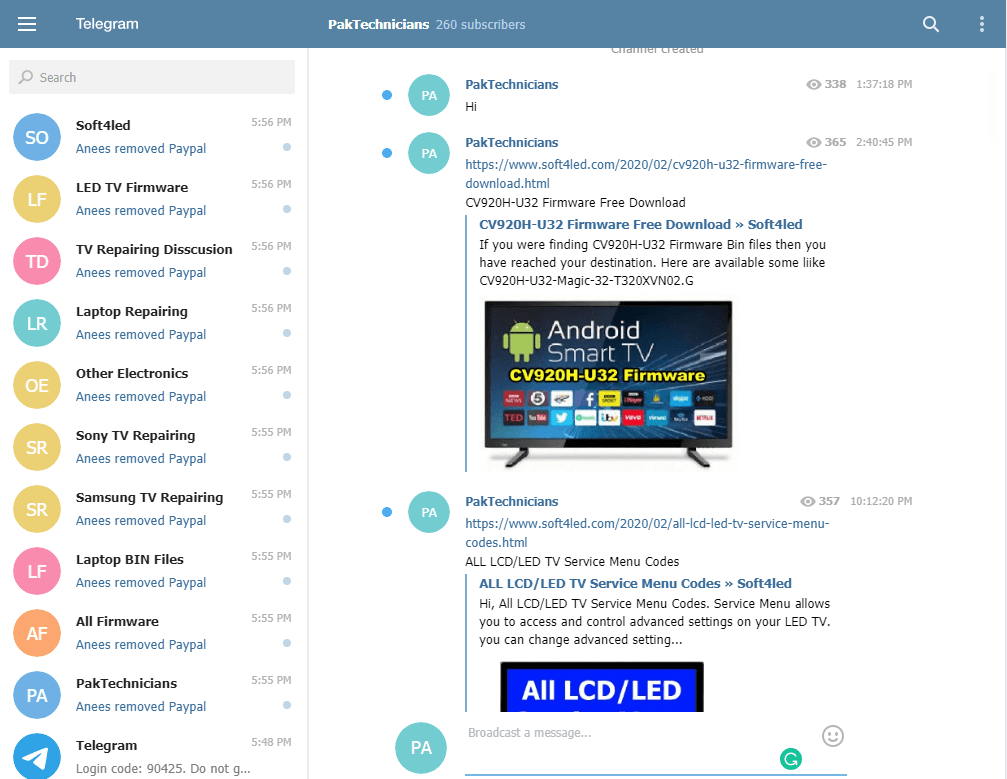Open channel info via the PakTechnicians header title
This screenshot has height=779, width=1007.
point(378,24)
